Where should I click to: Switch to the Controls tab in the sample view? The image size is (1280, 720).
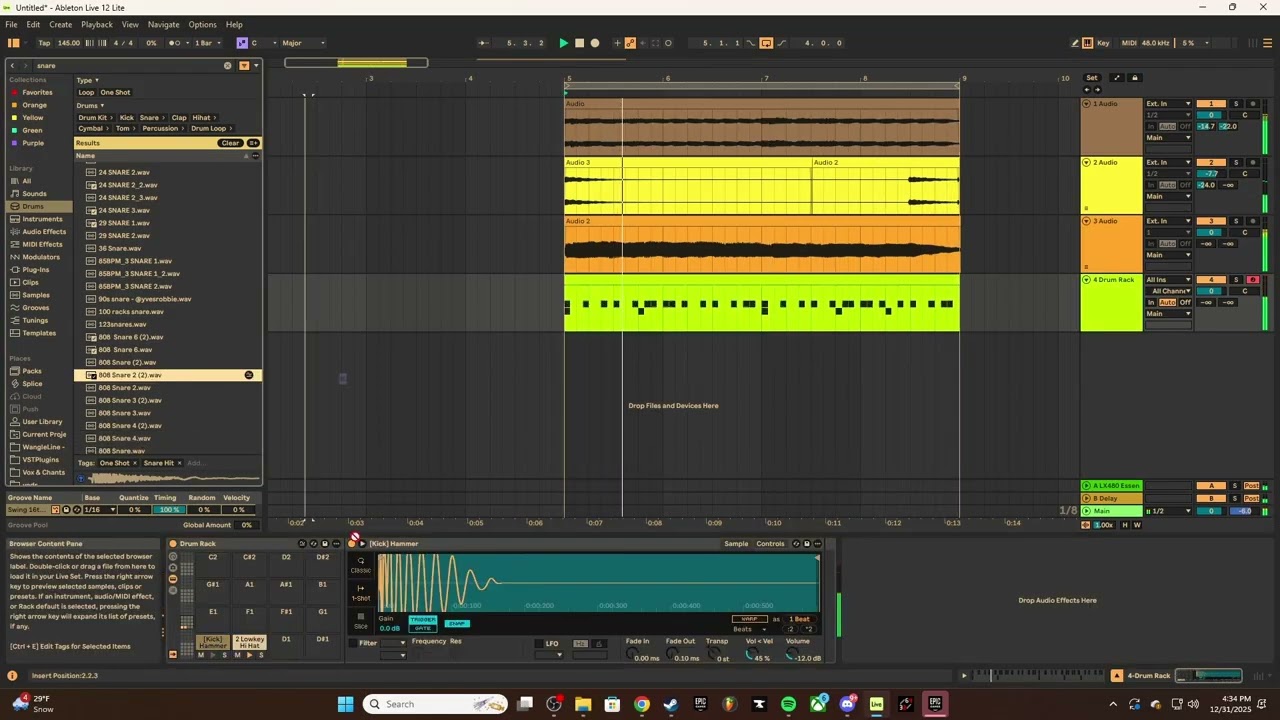pyautogui.click(x=770, y=544)
